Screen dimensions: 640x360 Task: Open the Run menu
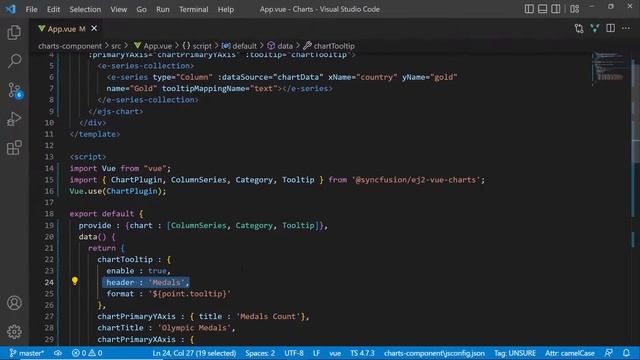click(162, 9)
